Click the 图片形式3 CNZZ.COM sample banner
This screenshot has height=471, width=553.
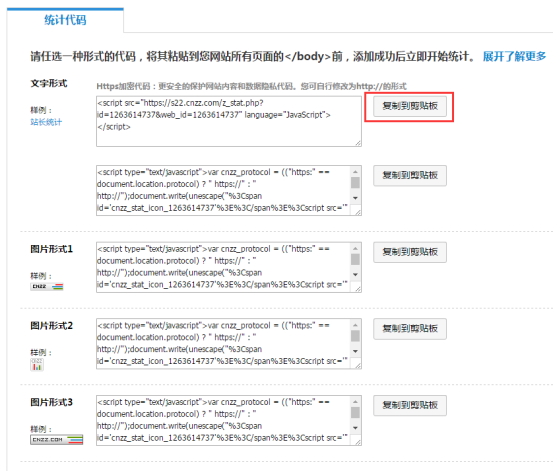pos(56,440)
